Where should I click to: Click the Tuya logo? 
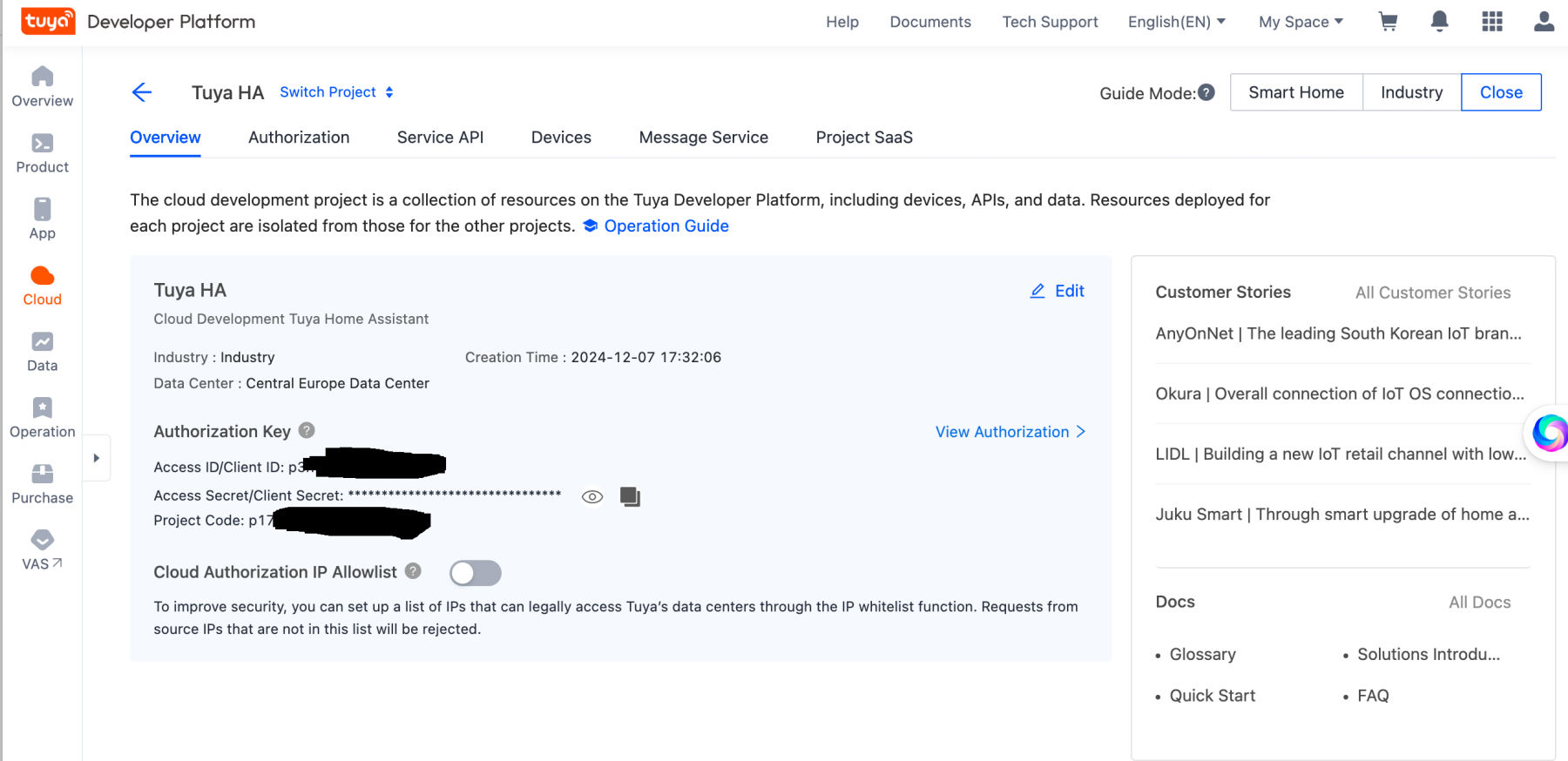click(48, 21)
